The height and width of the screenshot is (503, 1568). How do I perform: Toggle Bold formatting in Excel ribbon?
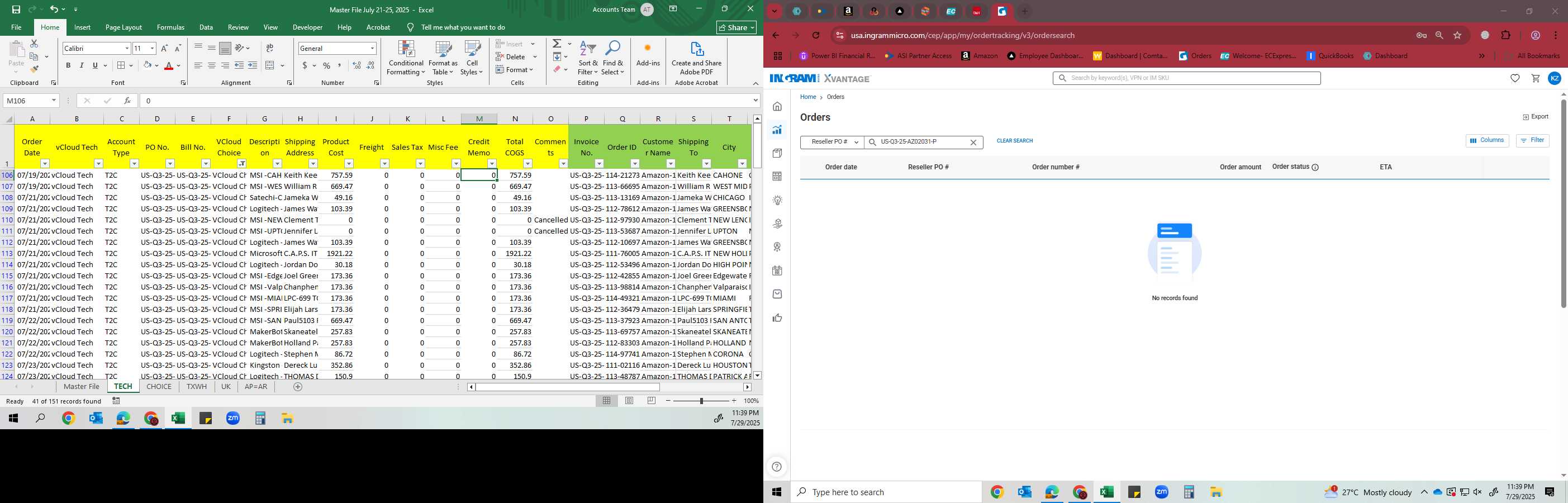coord(68,65)
